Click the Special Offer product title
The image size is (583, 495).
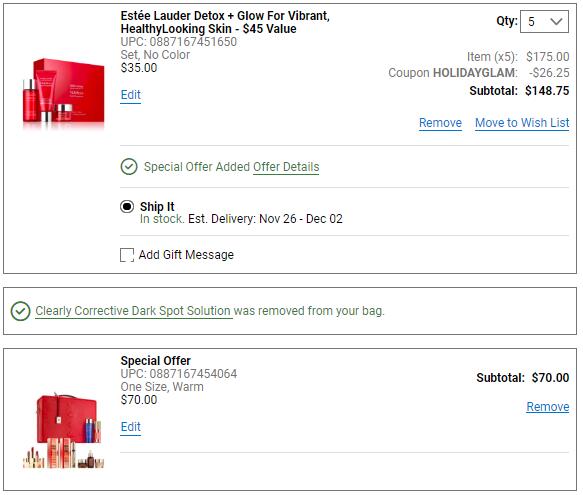click(x=155, y=361)
